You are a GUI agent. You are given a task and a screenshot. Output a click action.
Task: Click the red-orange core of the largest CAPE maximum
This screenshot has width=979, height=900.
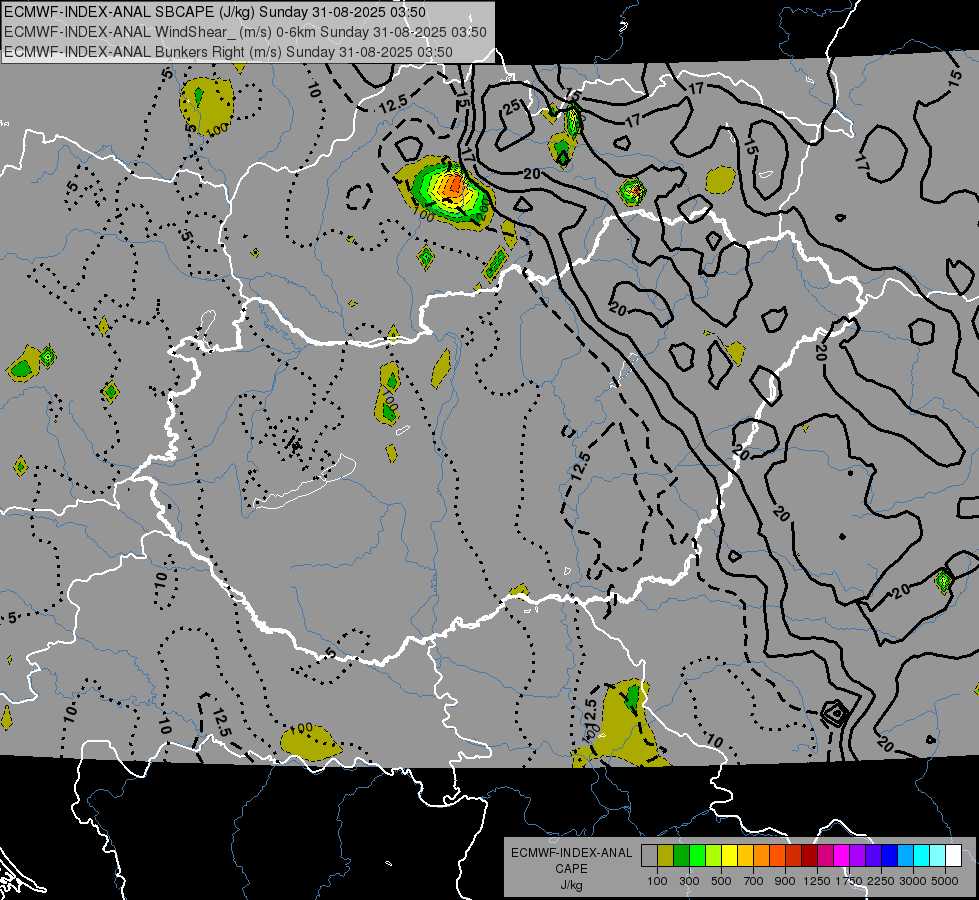point(455,184)
